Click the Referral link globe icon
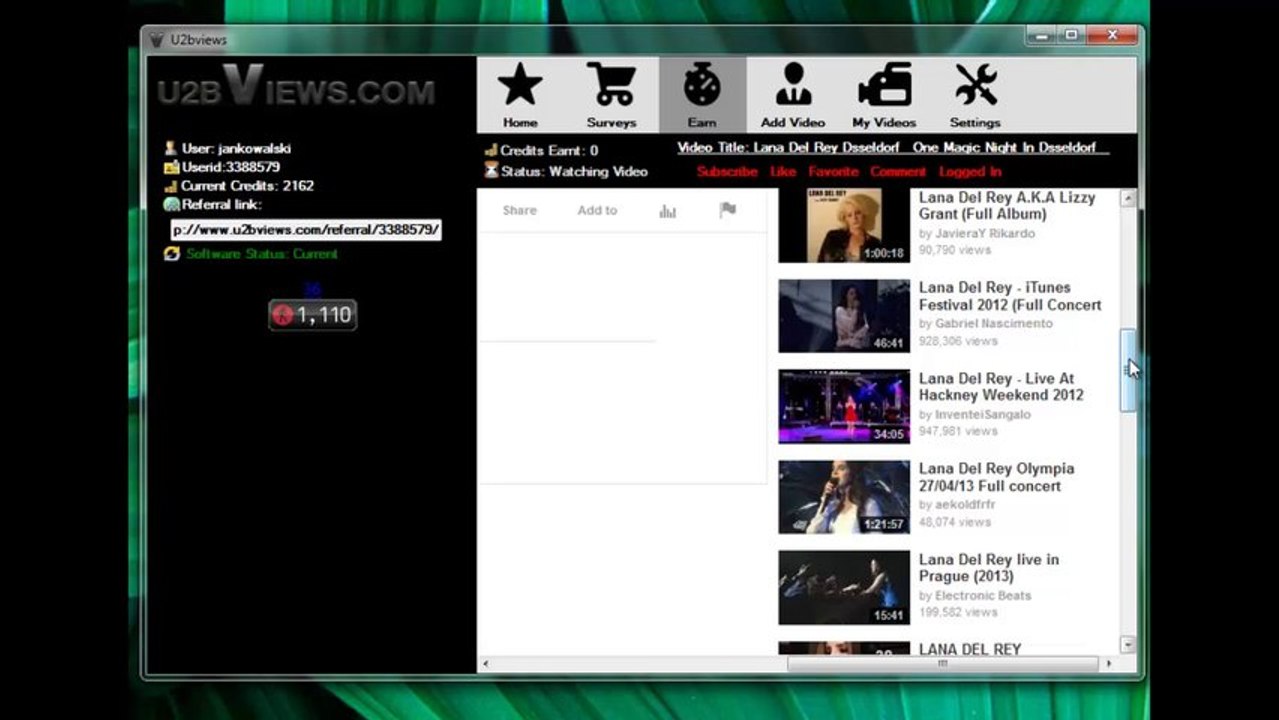This screenshot has width=1279, height=720. [171, 204]
